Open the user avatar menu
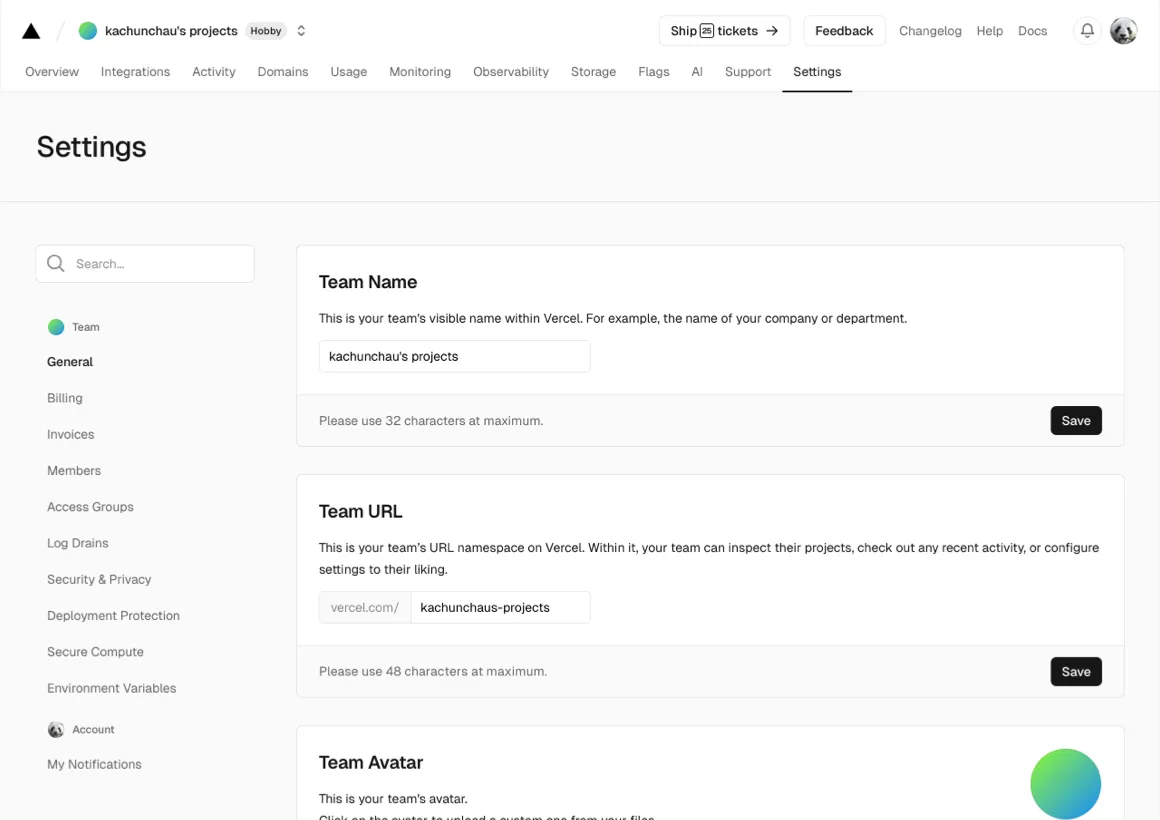Viewport: 1160px width, 820px height. 1123,30
